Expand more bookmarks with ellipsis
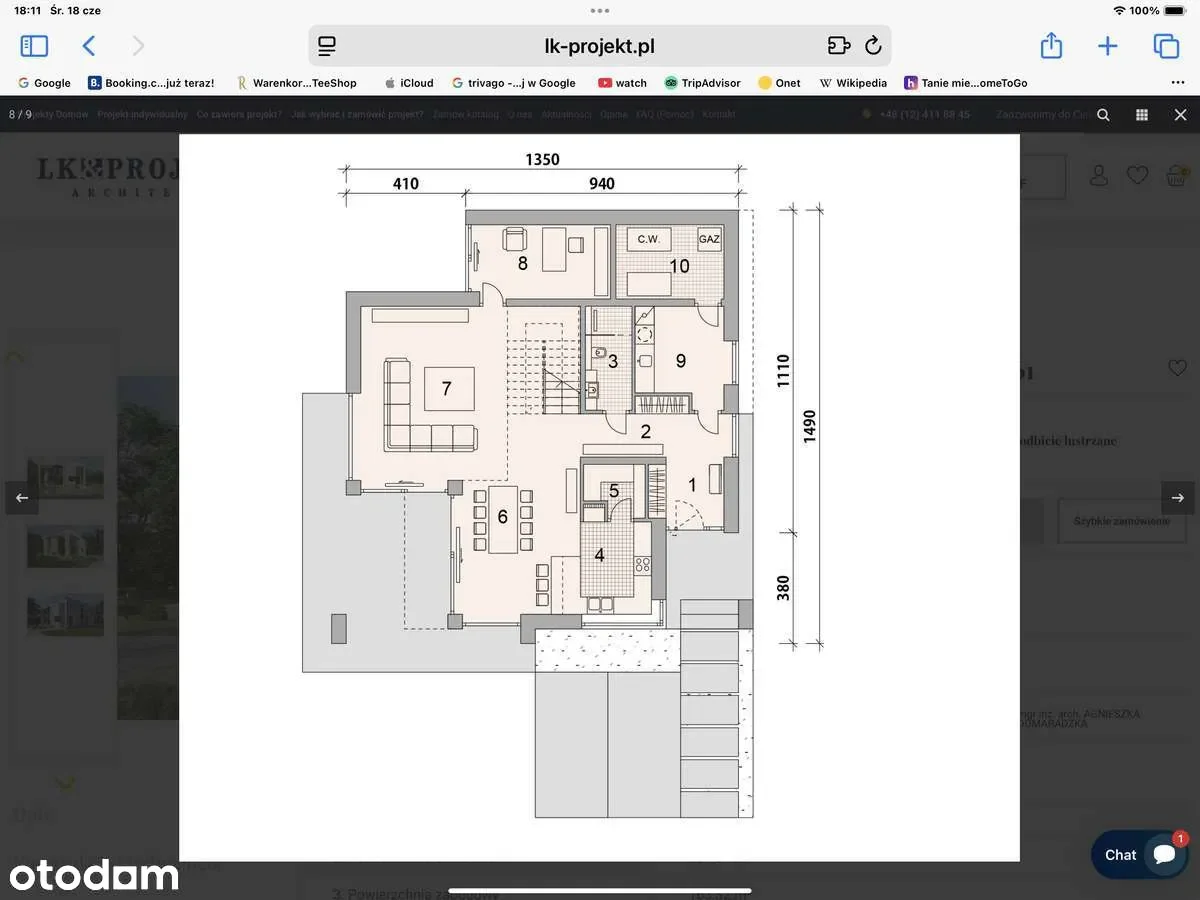 [x=1178, y=83]
